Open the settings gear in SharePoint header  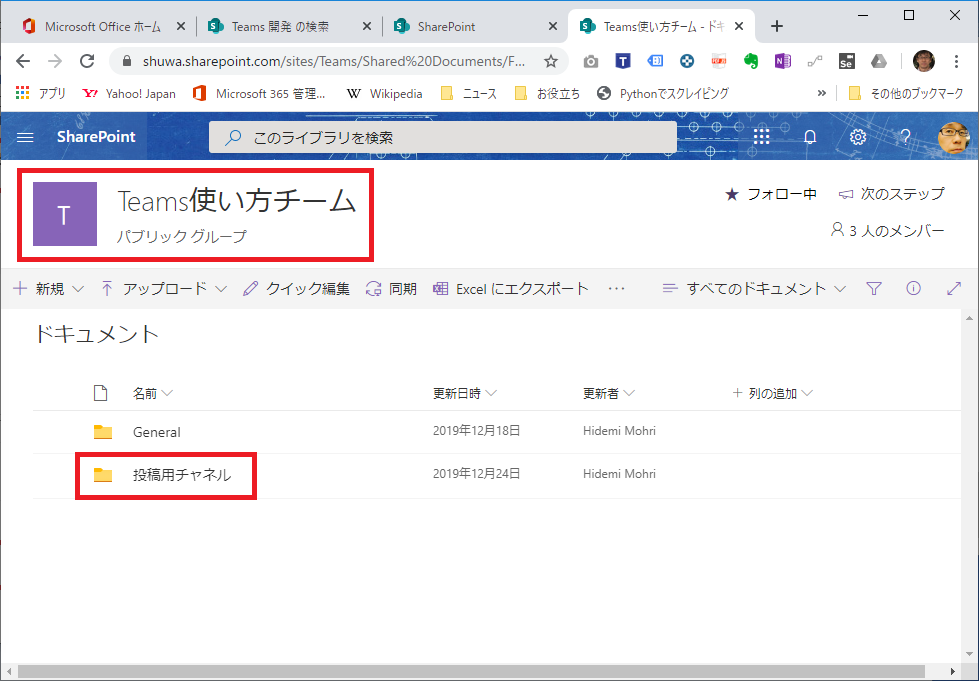857,137
